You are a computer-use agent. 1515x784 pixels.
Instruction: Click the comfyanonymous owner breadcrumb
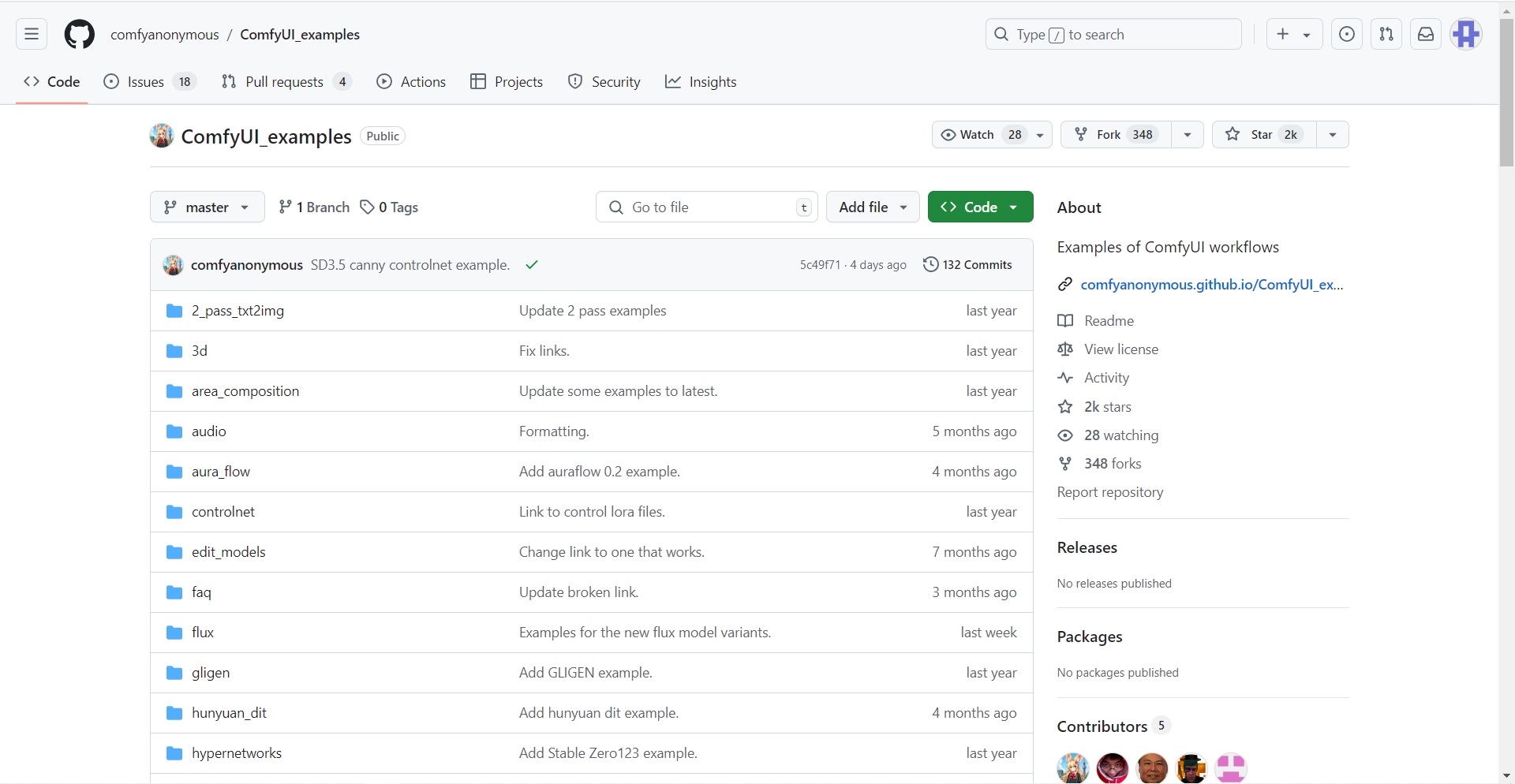(x=165, y=35)
